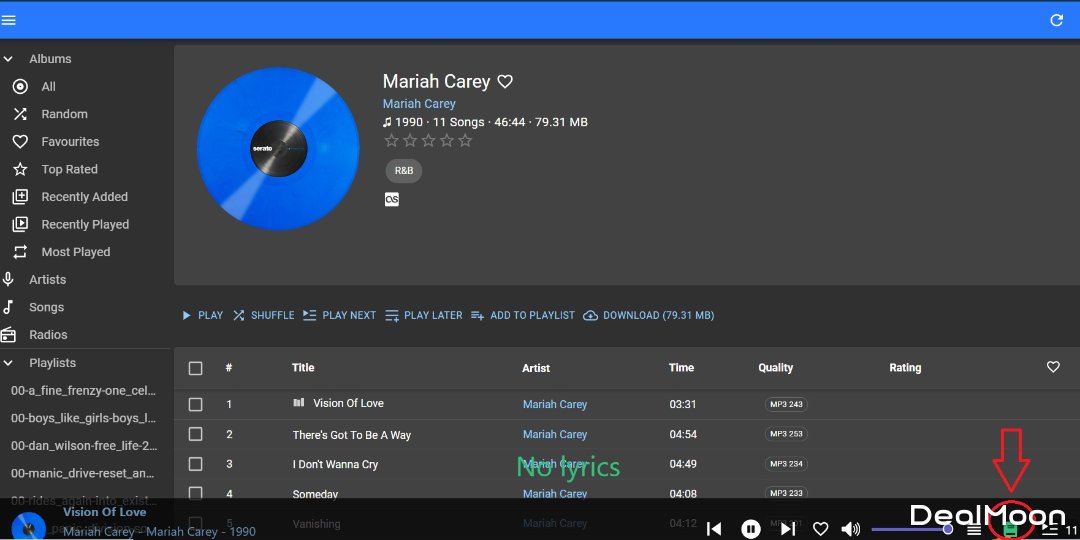The width and height of the screenshot is (1080, 540).
Task: Select the checkbox for I Don't Wanna Cry
Action: [x=195, y=464]
